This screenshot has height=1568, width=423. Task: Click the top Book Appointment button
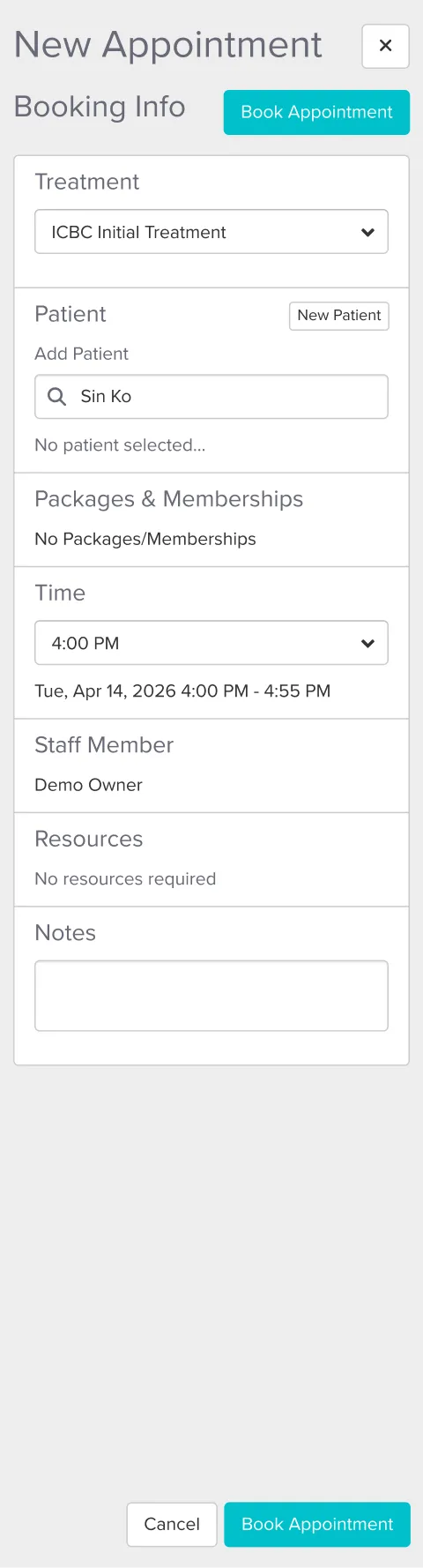tap(316, 112)
